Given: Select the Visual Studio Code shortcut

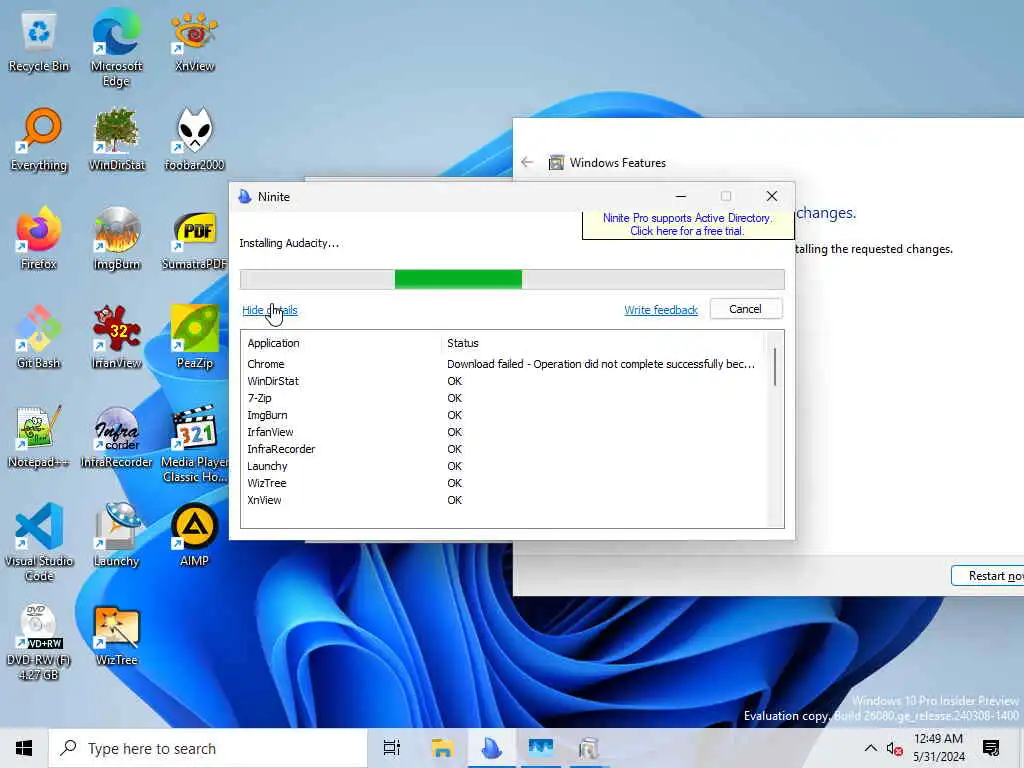Looking at the screenshot, I should tap(39, 542).
